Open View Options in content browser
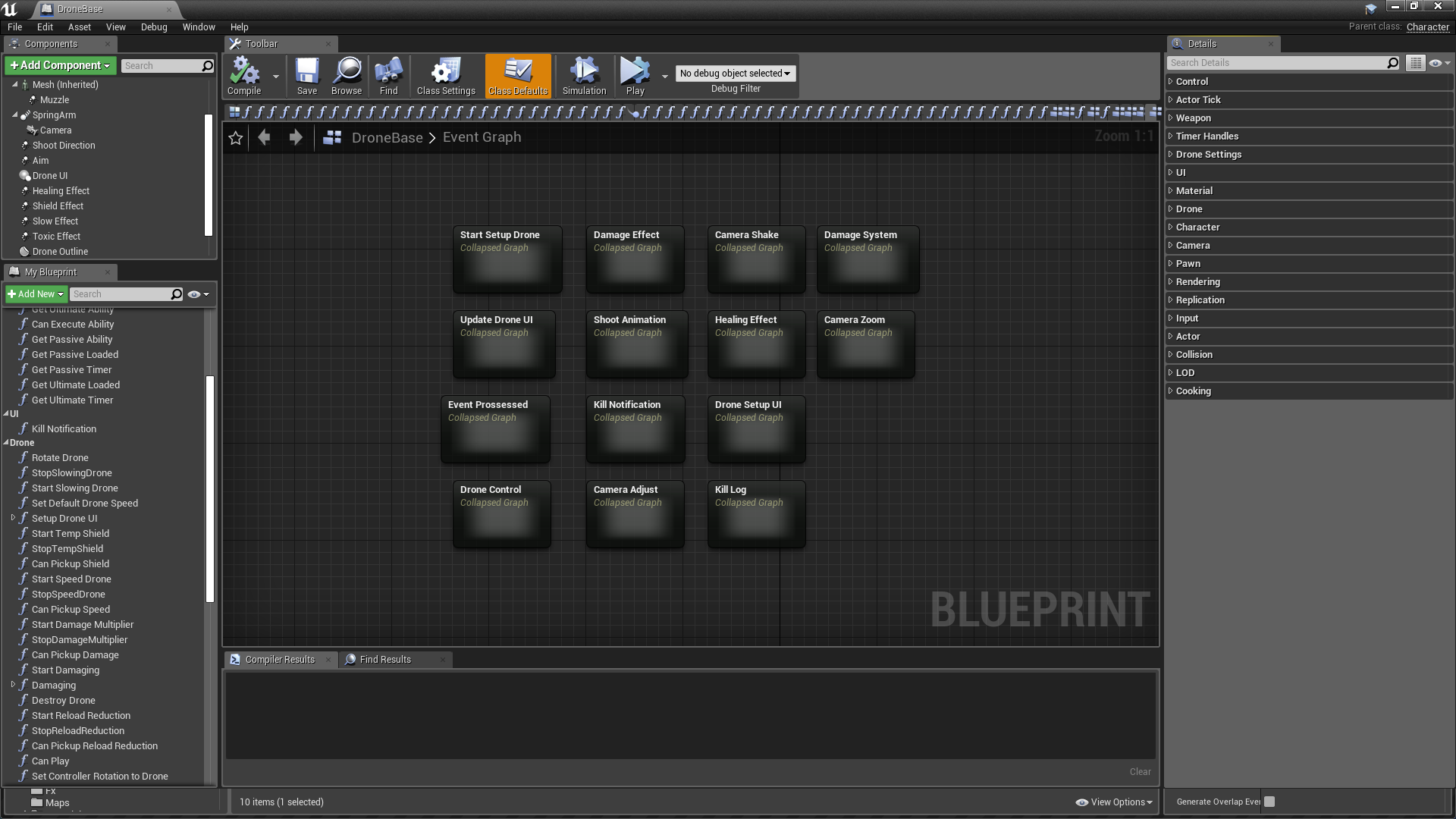Viewport: 1456px width, 819px height. [x=1114, y=802]
